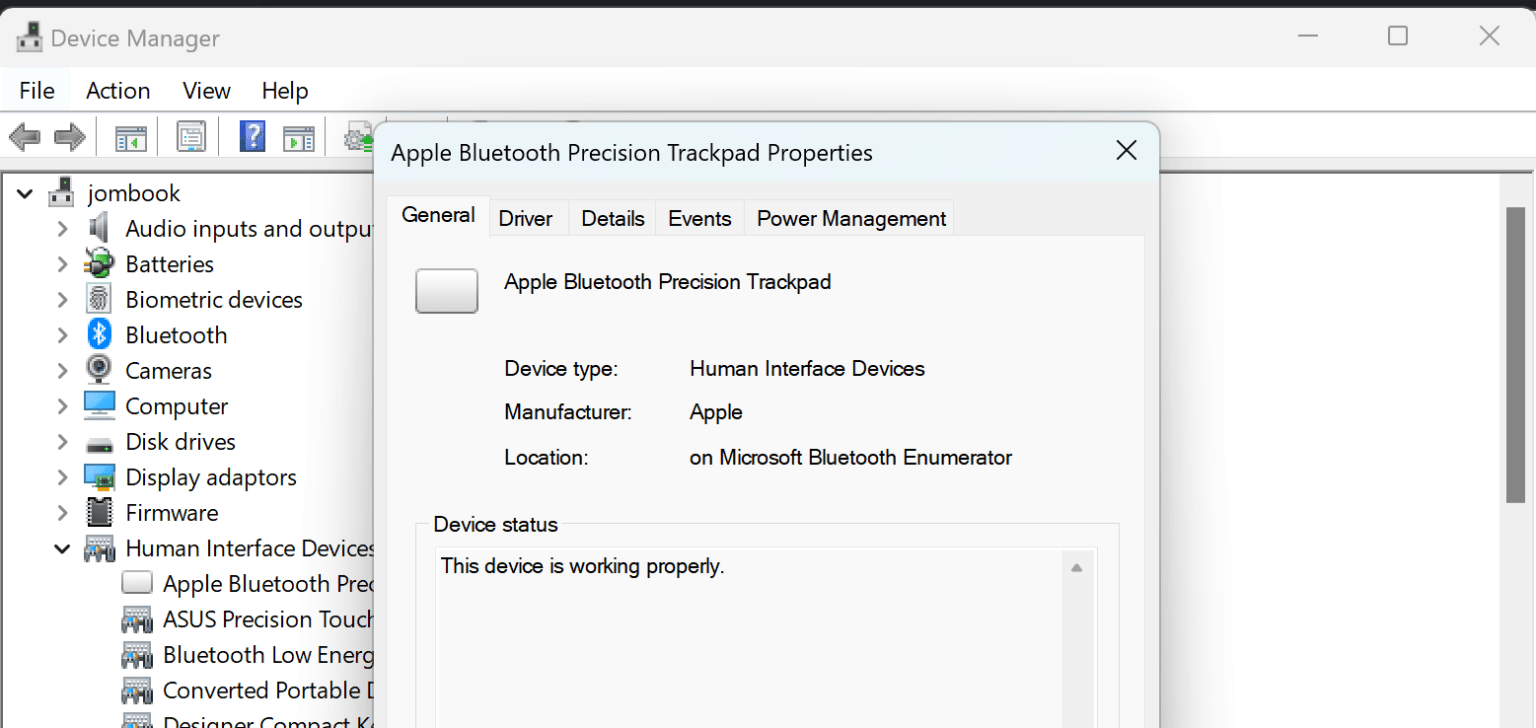Select the Human Interface Devices category icon
Viewport: 1536px width, 728px height.
coord(98,547)
